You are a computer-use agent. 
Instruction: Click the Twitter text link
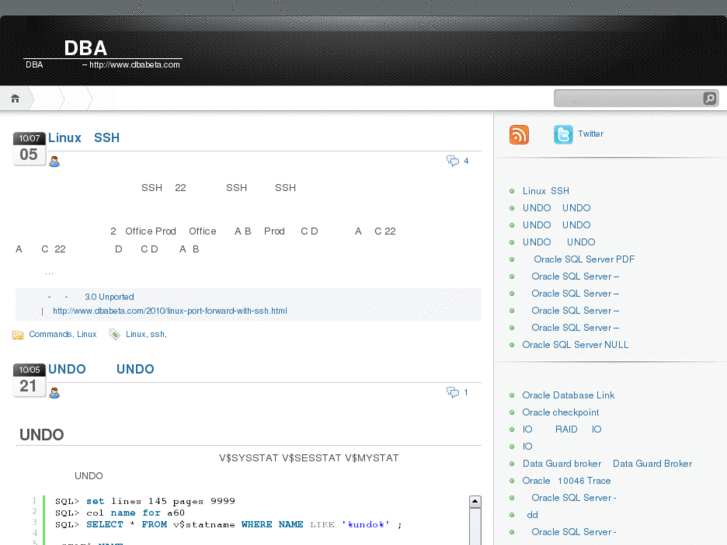(591, 134)
